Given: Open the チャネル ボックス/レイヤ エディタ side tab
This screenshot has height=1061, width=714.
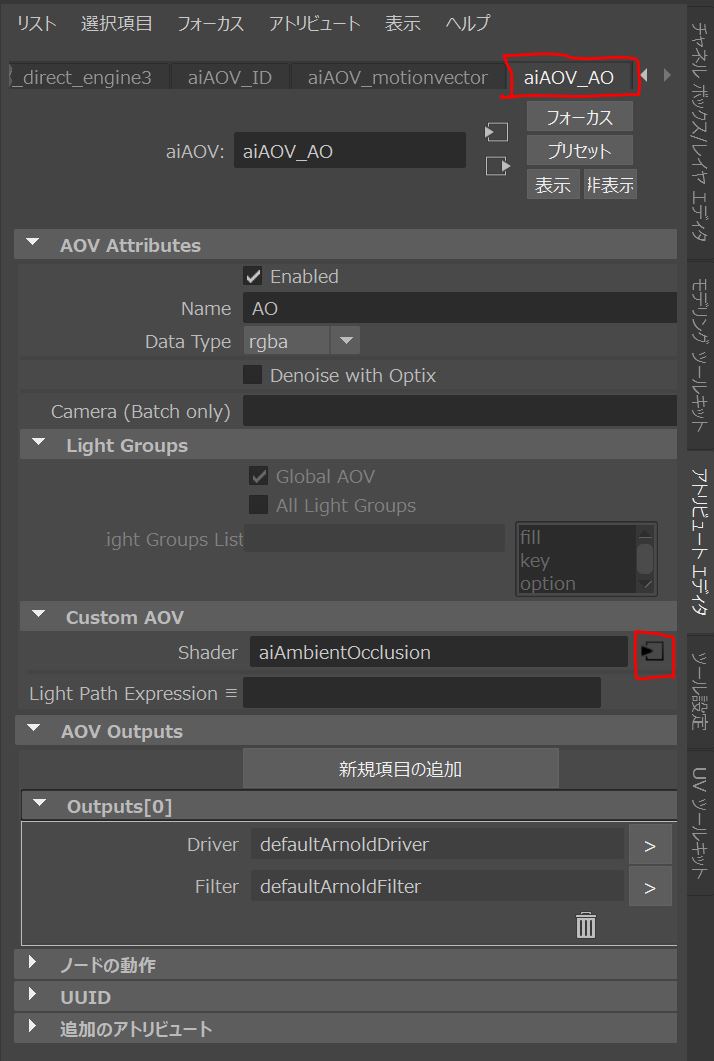Looking at the screenshot, I should [x=700, y=131].
